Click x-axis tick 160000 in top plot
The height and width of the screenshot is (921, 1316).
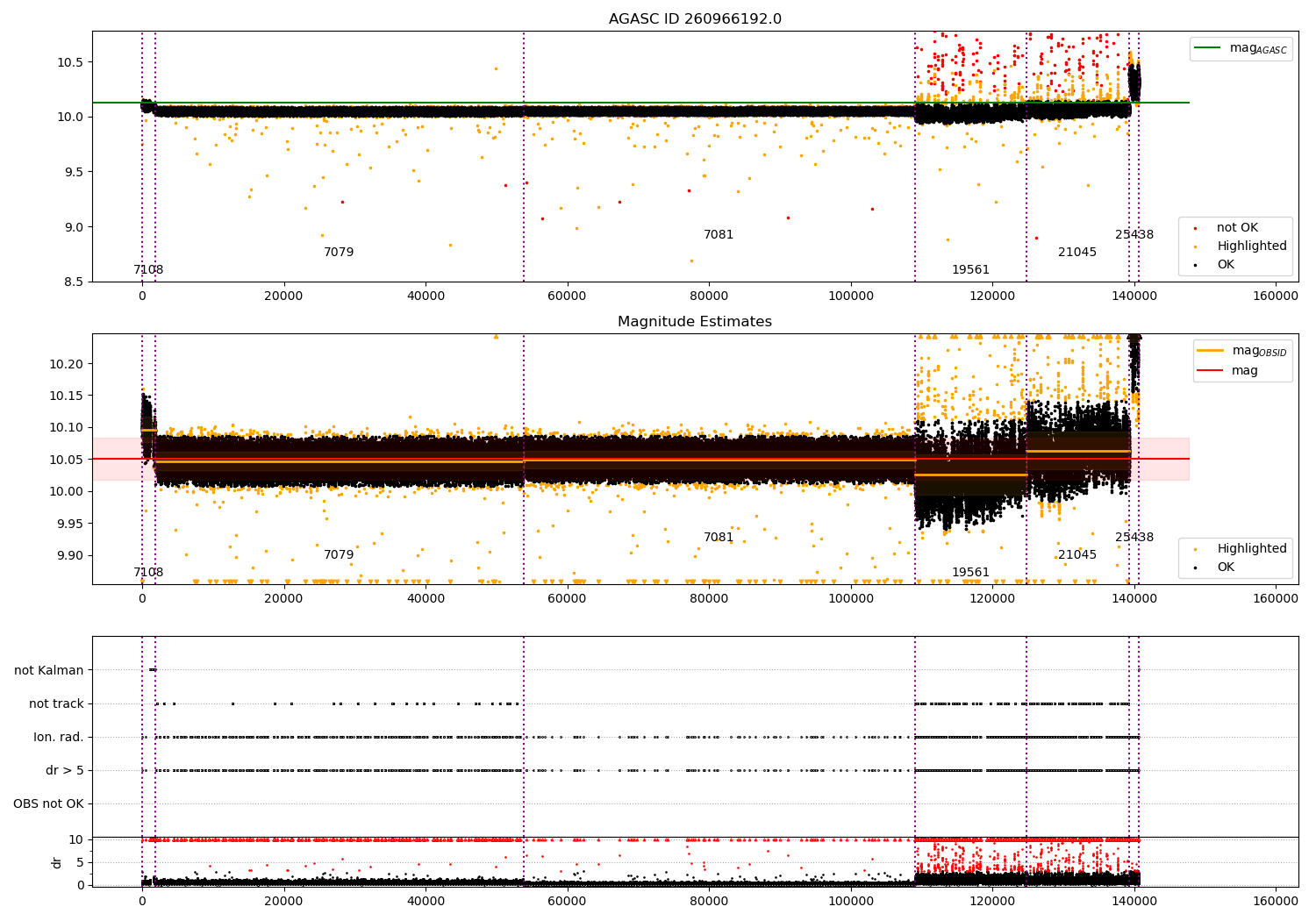point(1276,296)
